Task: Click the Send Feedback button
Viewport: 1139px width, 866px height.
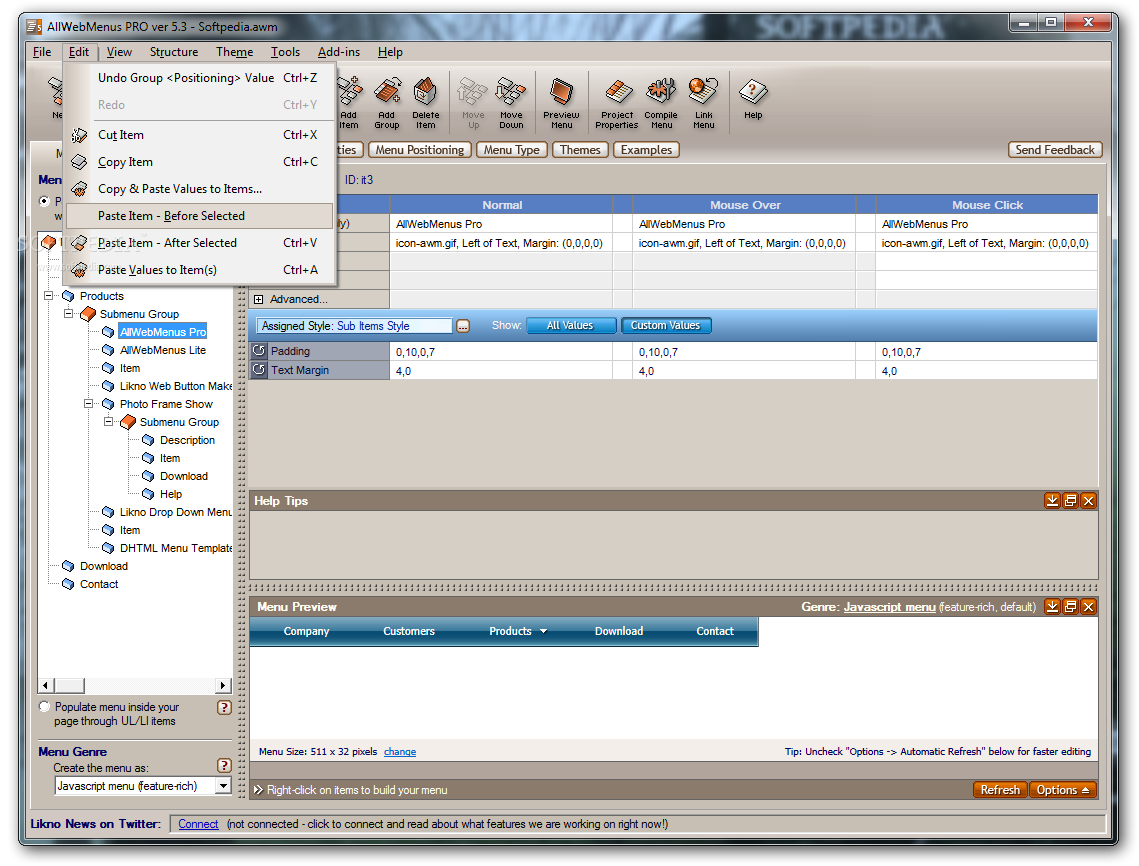Action: (1055, 150)
